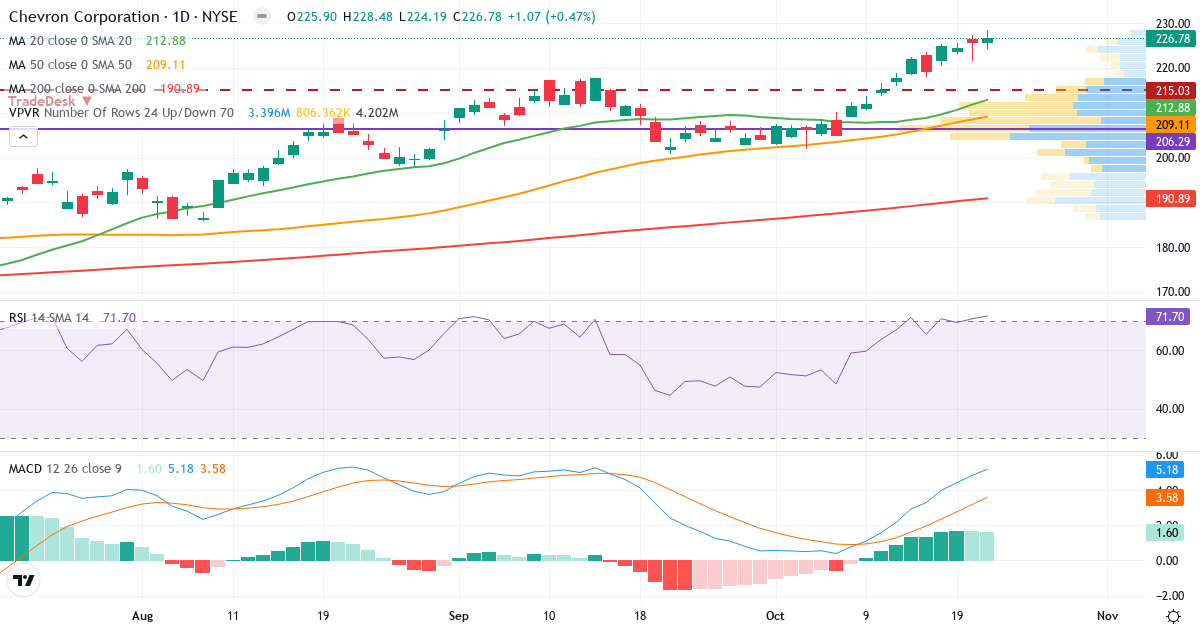1200x630 pixels.
Task: Click the 3.58 MACD signal axis label
Action: pos(1165,497)
